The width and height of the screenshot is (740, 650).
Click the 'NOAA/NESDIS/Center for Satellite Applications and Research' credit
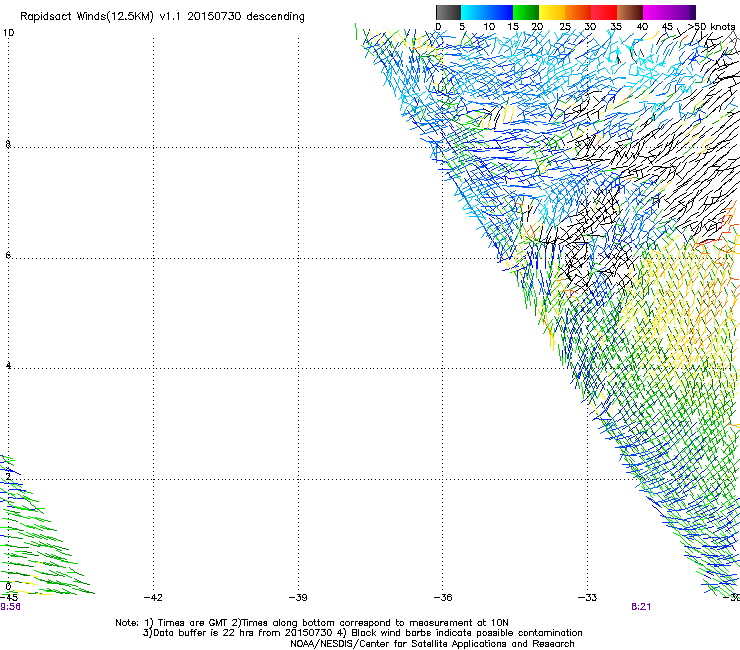coord(432,644)
